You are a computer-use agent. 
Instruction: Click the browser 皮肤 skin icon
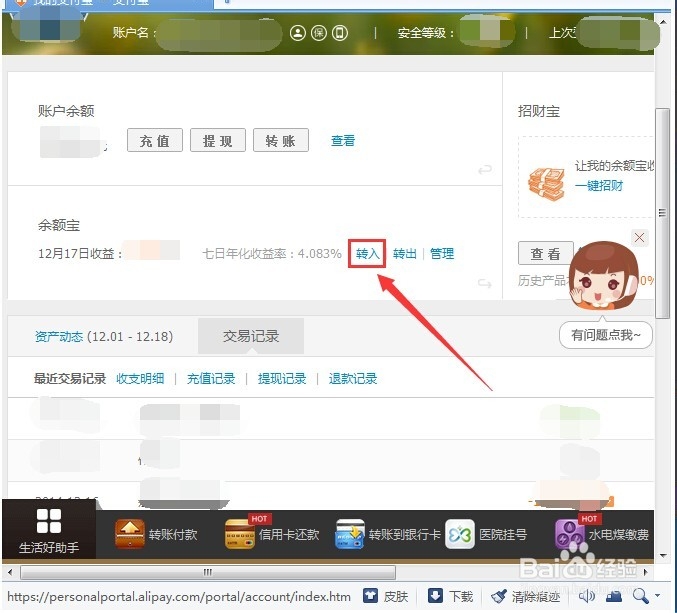(x=370, y=596)
